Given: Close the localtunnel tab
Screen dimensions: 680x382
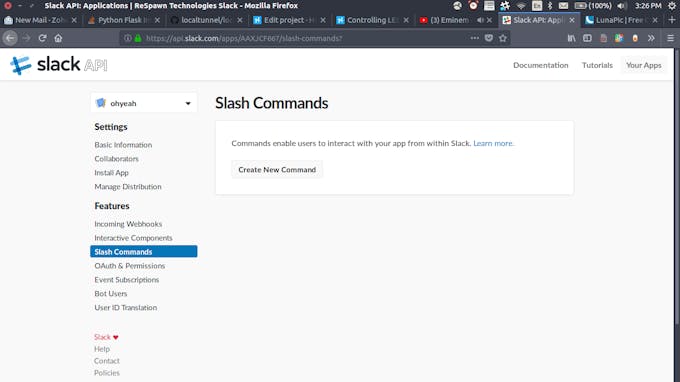Looking at the screenshot, I should click(240, 20).
